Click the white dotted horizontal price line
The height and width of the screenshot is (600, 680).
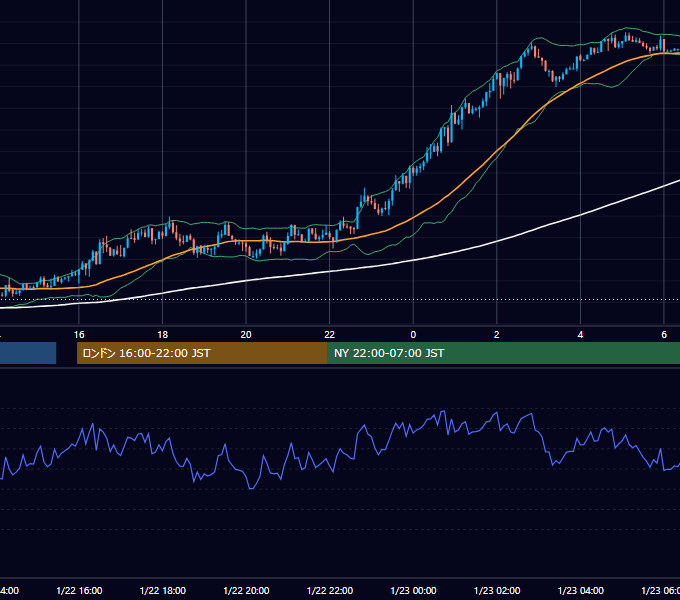pyautogui.click(x=340, y=299)
